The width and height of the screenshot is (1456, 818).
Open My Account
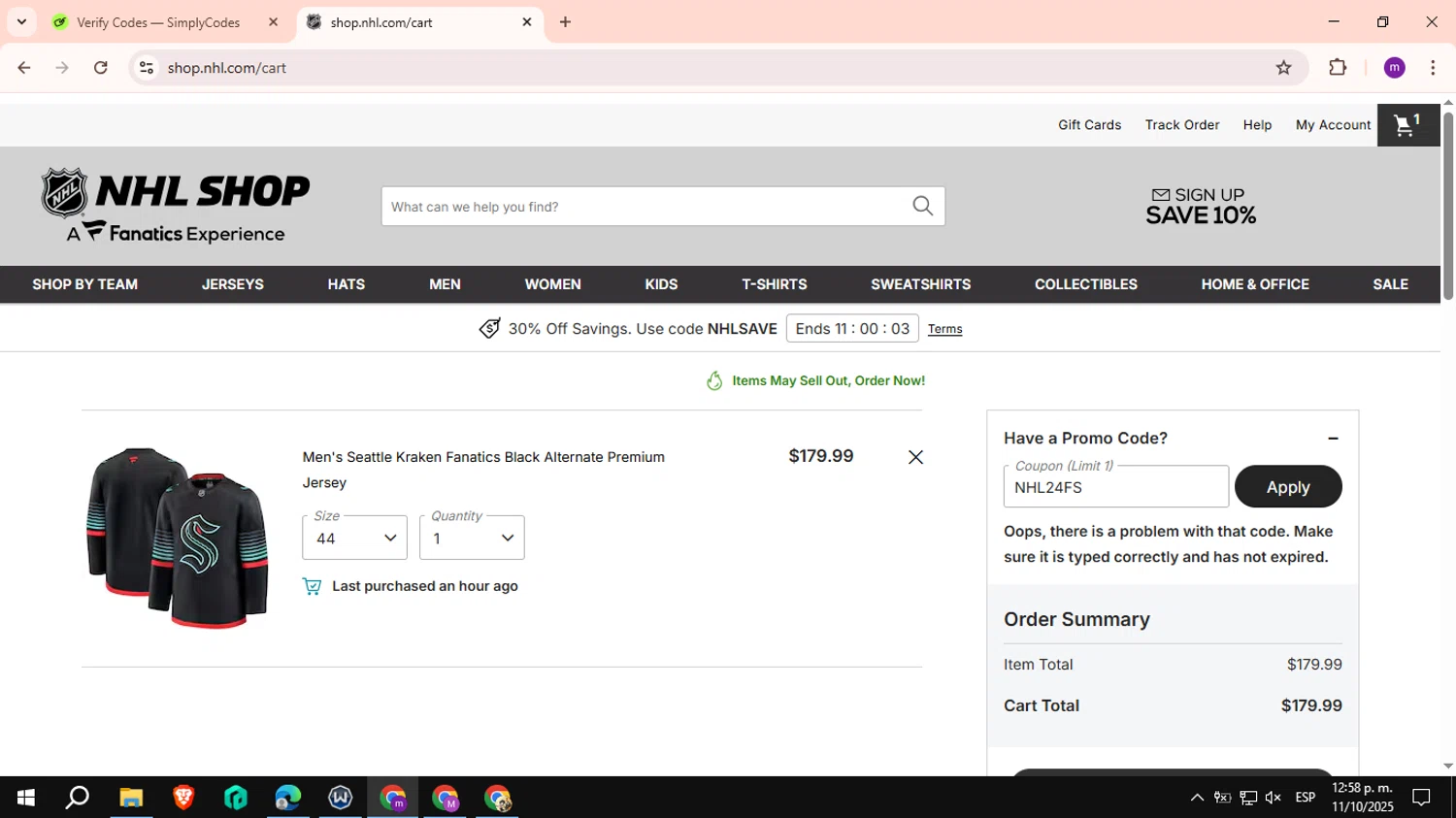pyautogui.click(x=1333, y=125)
